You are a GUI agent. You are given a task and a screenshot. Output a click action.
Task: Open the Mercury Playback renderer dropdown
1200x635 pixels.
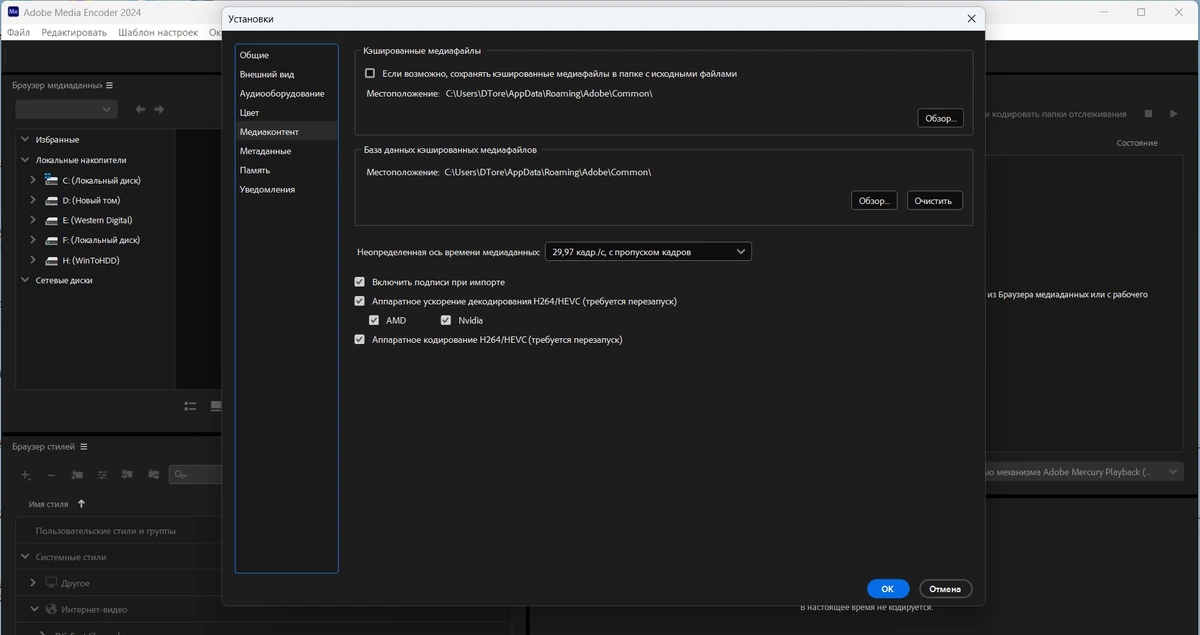1083,472
